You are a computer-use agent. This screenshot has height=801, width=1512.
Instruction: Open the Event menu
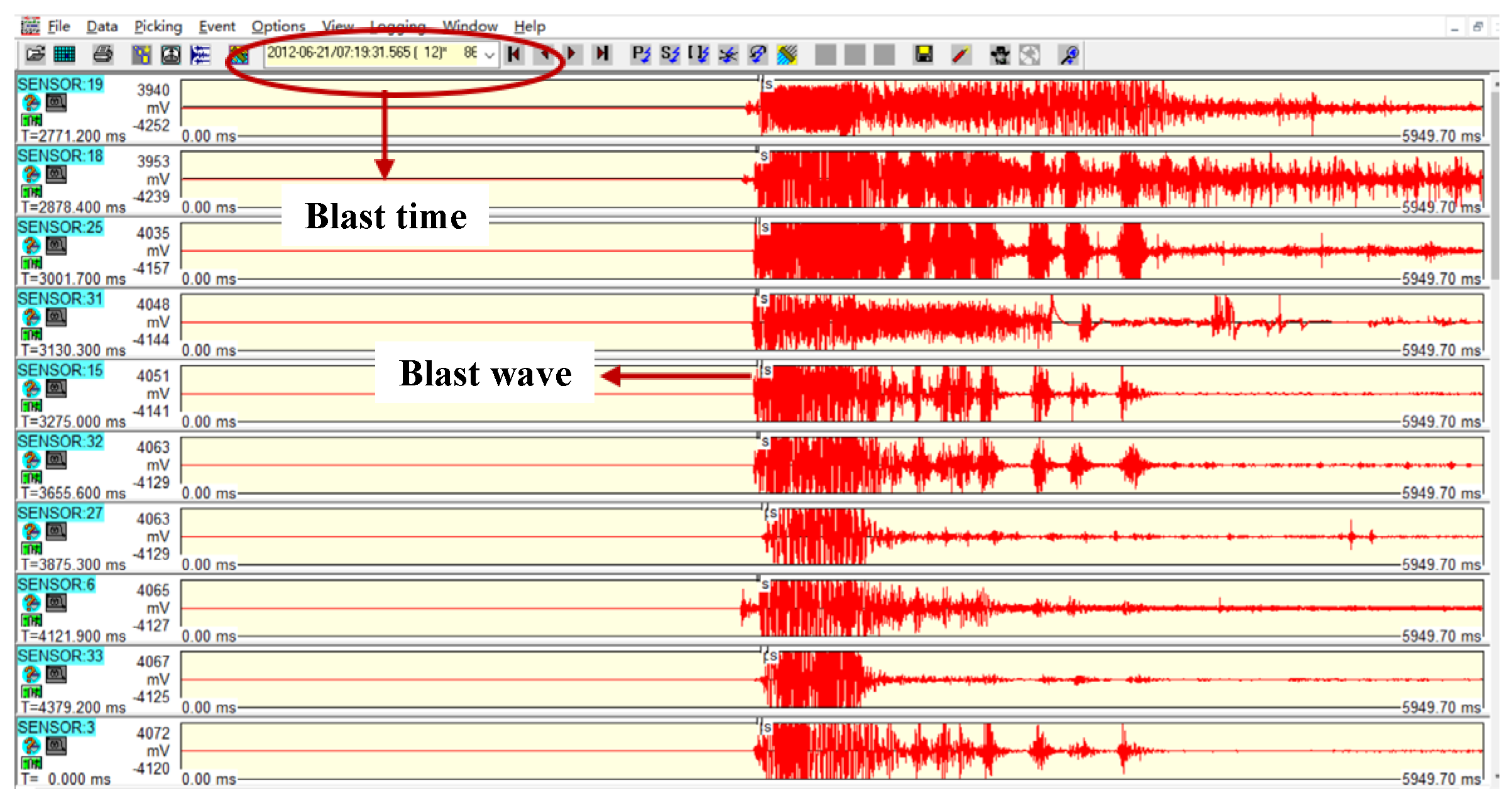coord(216,26)
